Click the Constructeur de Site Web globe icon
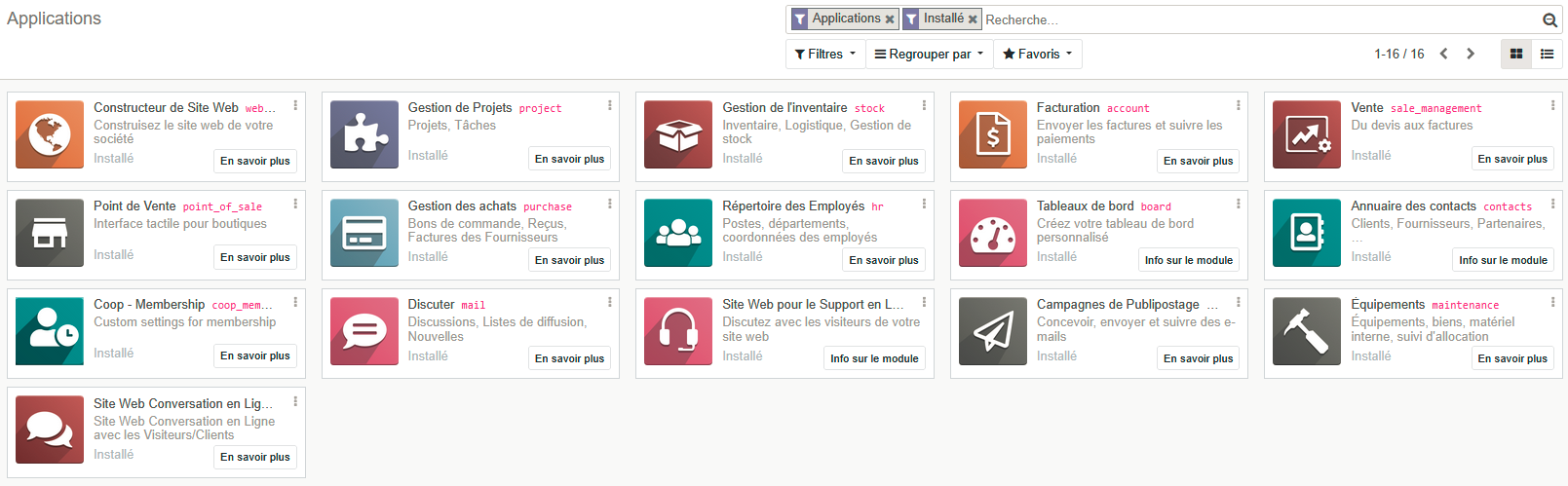The width and height of the screenshot is (1568, 486). (50, 134)
